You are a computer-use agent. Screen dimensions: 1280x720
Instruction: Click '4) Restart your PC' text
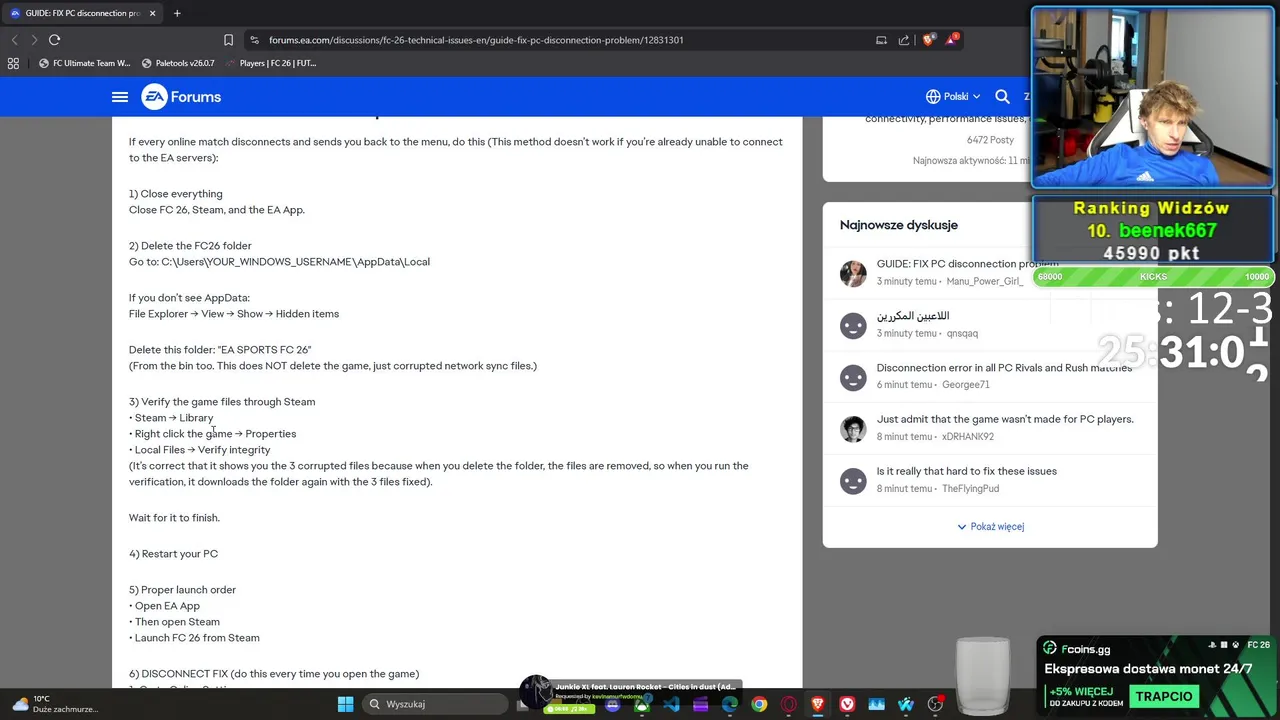[173, 554]
